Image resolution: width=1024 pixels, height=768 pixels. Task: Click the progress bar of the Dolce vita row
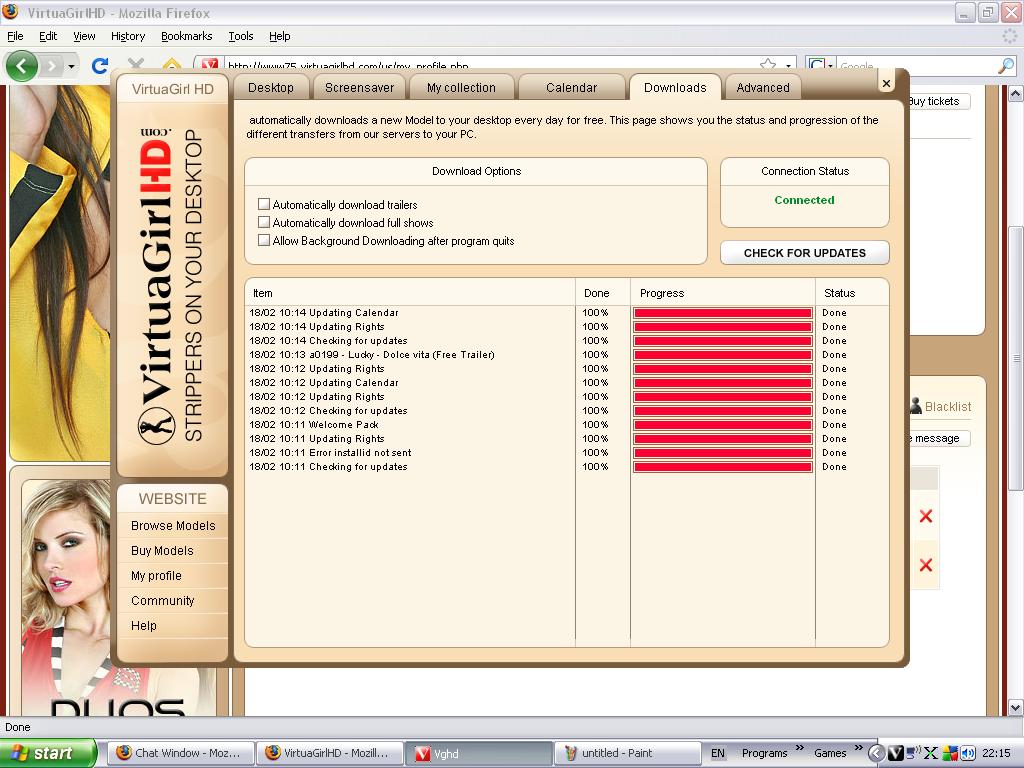(x=722, y=355)
